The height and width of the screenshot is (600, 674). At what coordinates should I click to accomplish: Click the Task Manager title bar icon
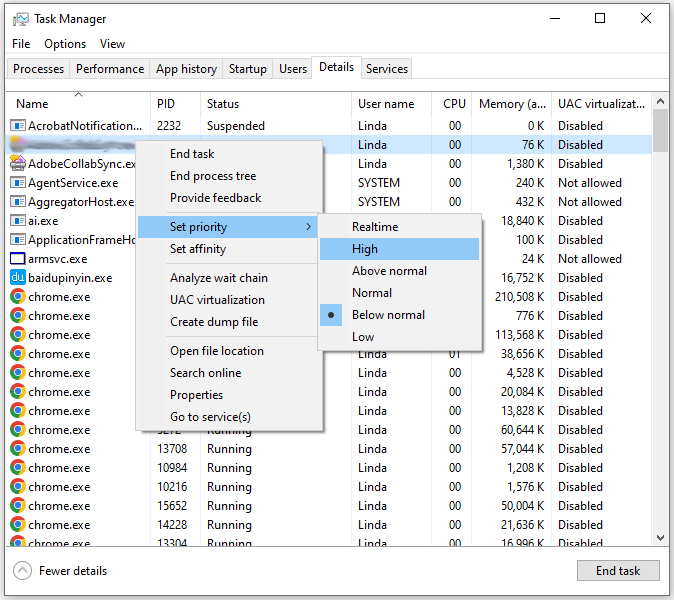20,19
